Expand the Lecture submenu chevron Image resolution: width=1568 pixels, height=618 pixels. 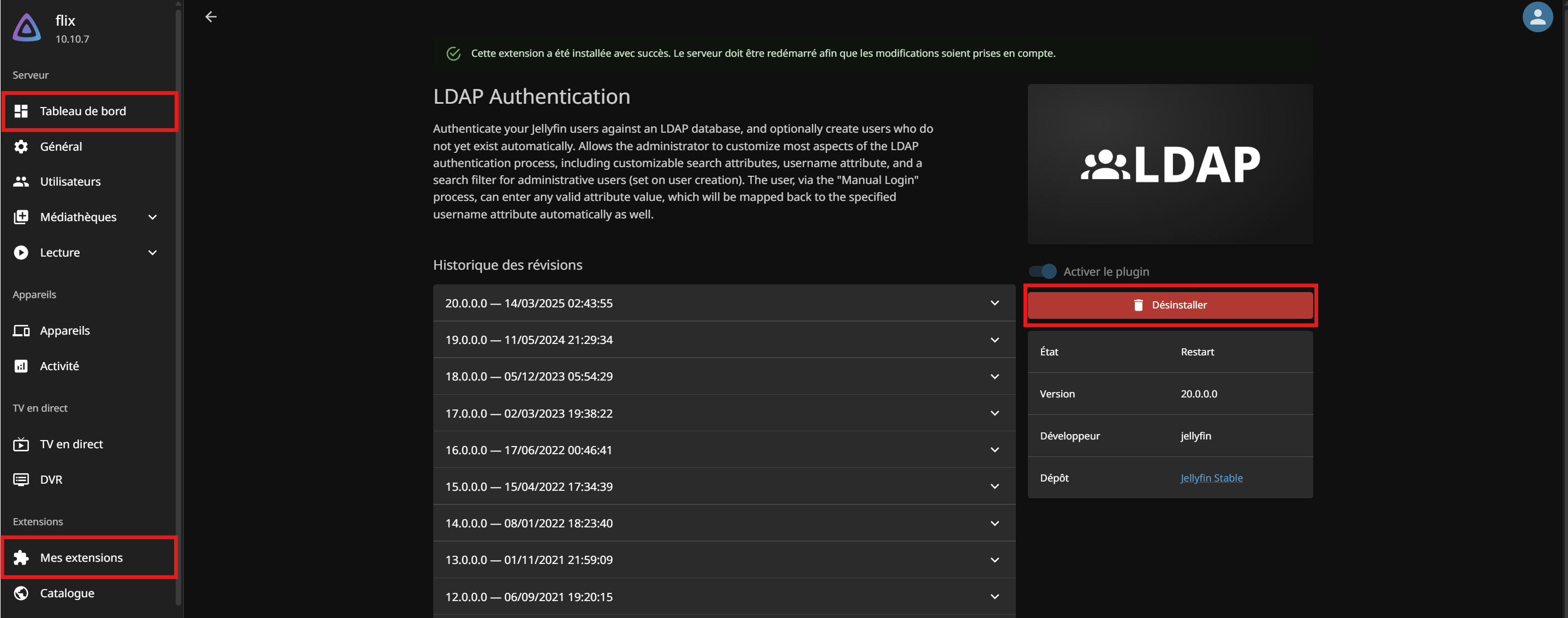tap(153, 253)
